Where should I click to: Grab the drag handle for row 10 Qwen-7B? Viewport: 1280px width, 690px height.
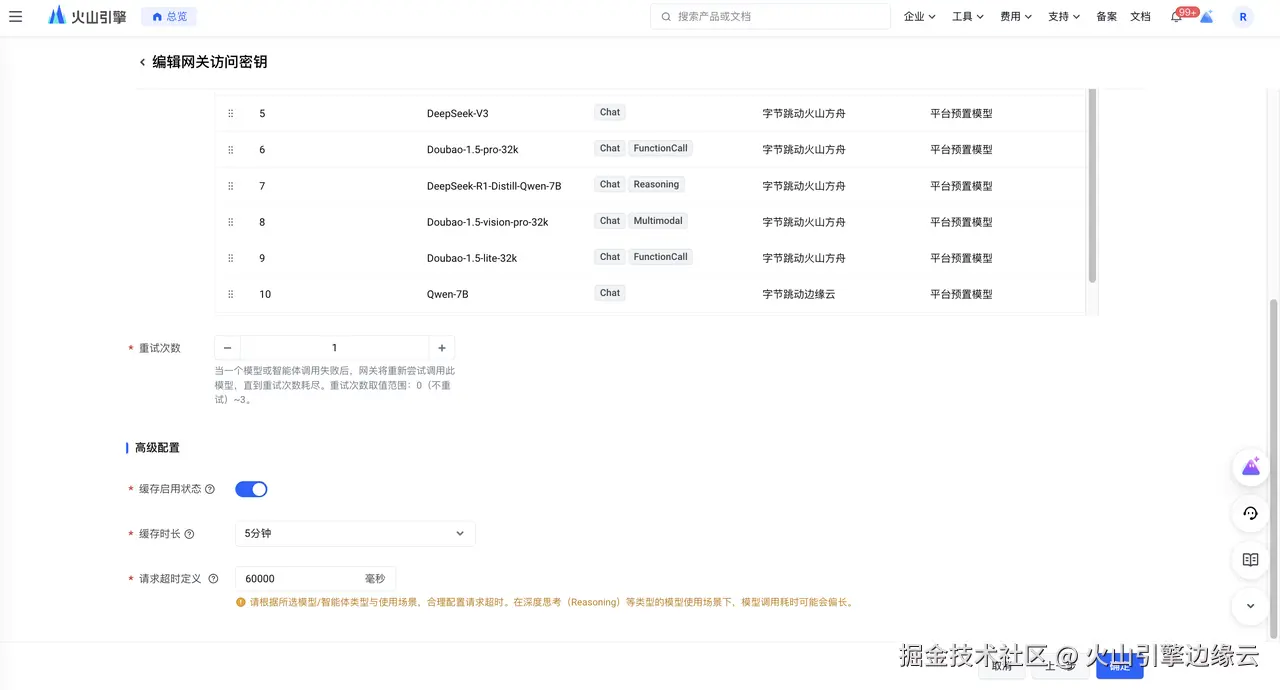tap(230, 294)
